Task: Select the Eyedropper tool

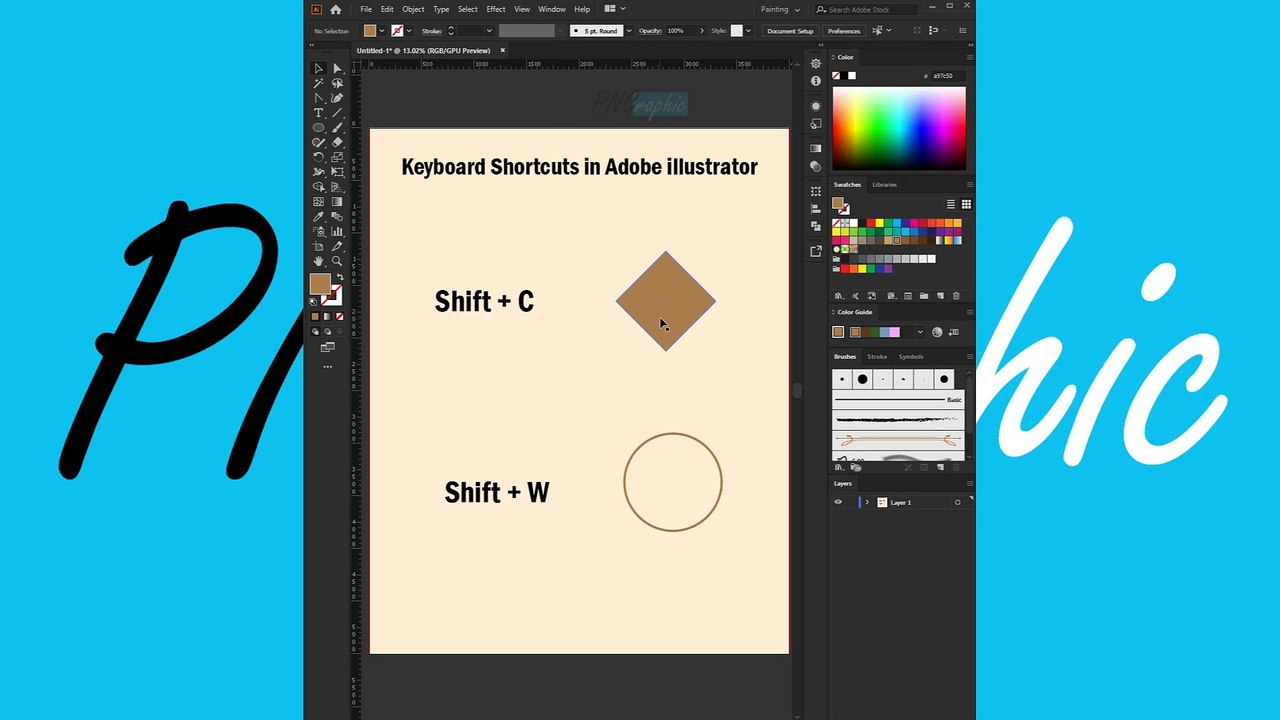Action: [x=318, y=216]
